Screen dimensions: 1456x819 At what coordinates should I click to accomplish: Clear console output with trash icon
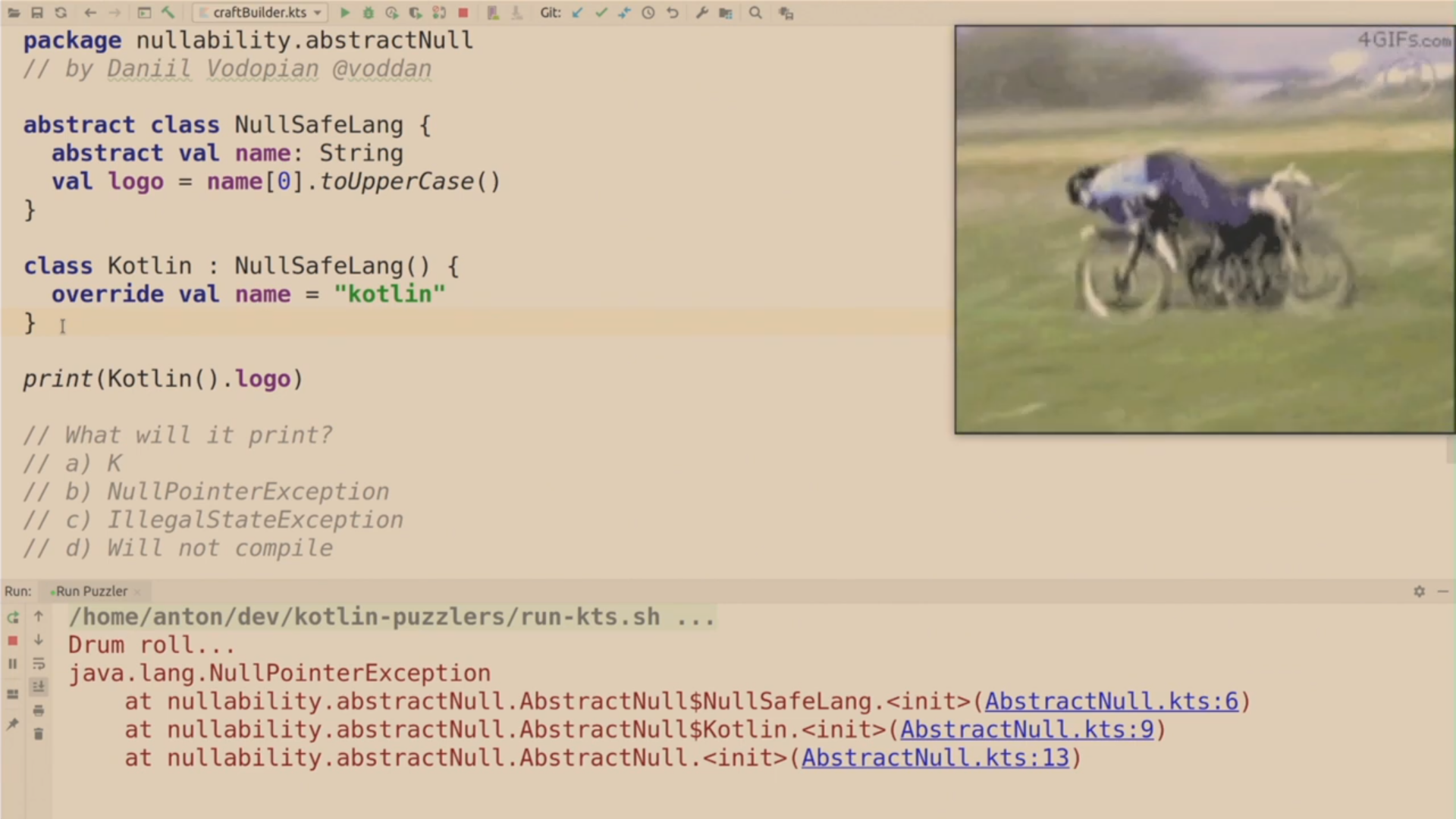click(x=39, y=733)
